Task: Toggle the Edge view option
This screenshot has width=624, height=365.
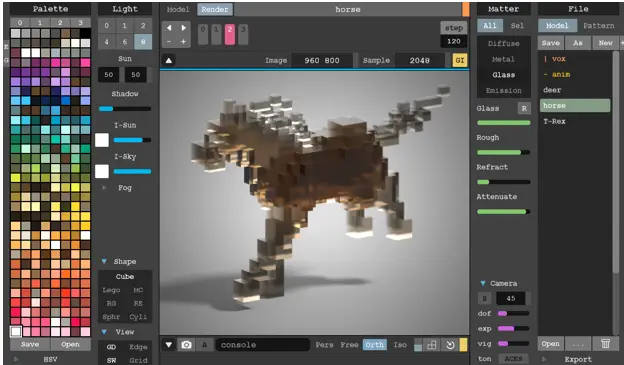Action: click(138, 347)
